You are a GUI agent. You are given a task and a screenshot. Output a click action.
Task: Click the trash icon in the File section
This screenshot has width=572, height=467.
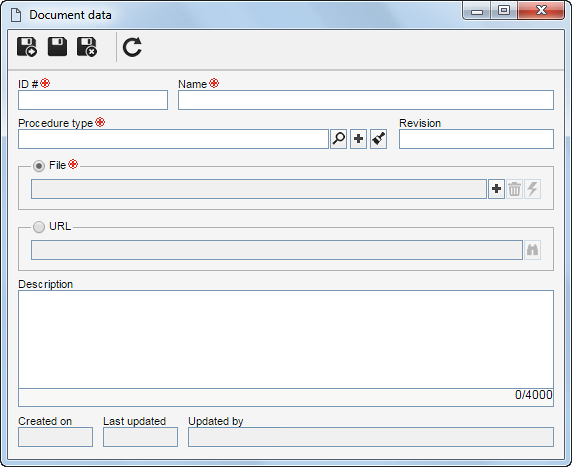tap(514, 189)
